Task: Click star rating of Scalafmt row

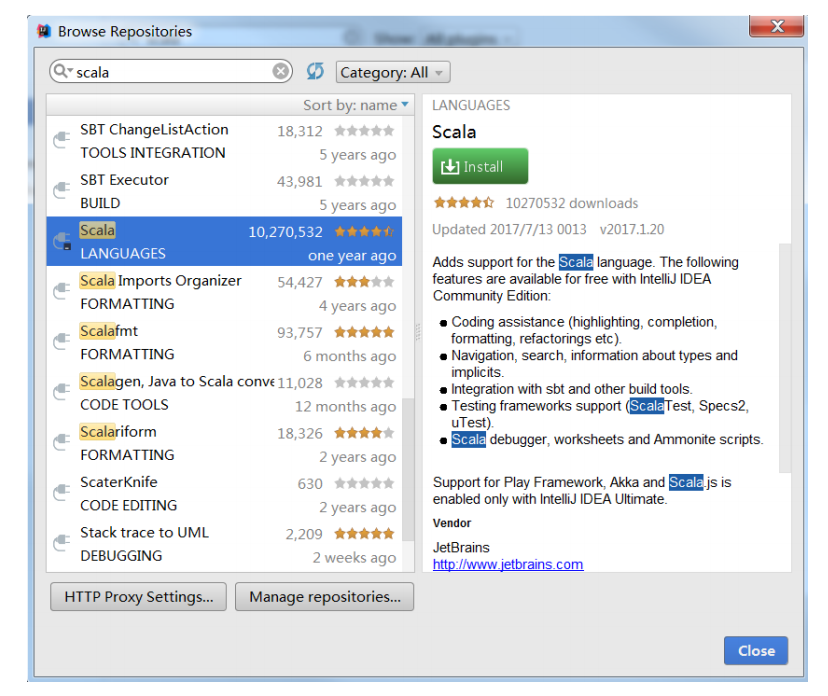Action: pos(364,332)
